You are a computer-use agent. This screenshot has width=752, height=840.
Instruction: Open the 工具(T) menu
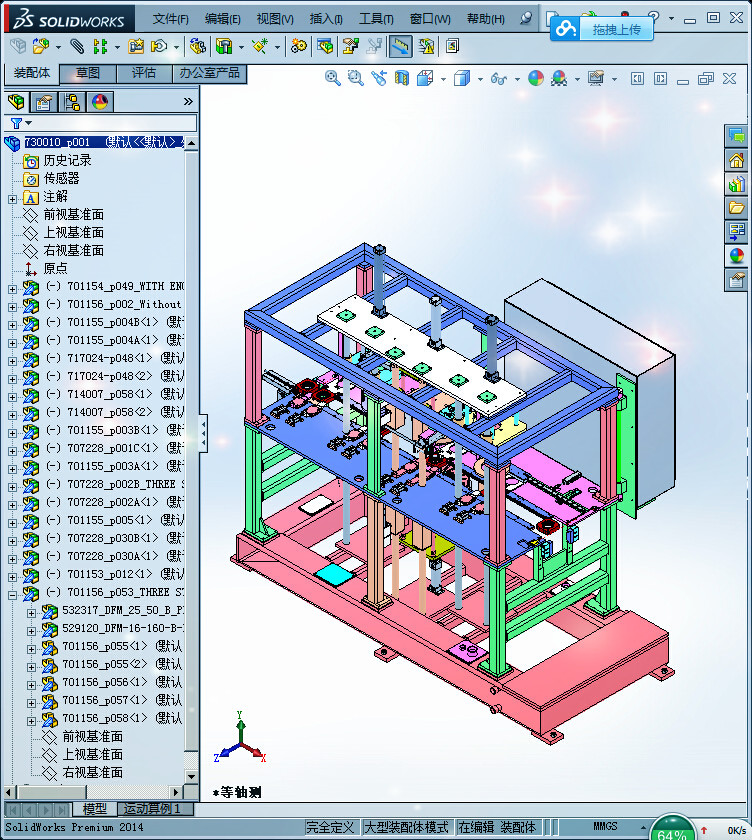click(376, 19)
